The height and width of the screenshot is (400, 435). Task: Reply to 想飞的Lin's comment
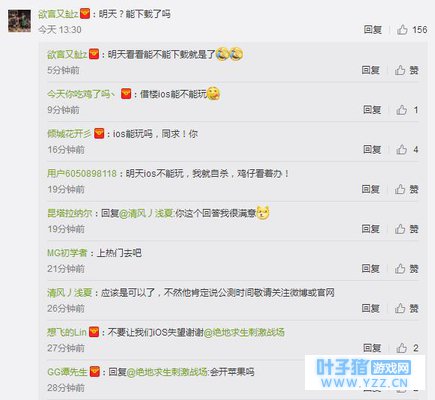tap(372, 348)
